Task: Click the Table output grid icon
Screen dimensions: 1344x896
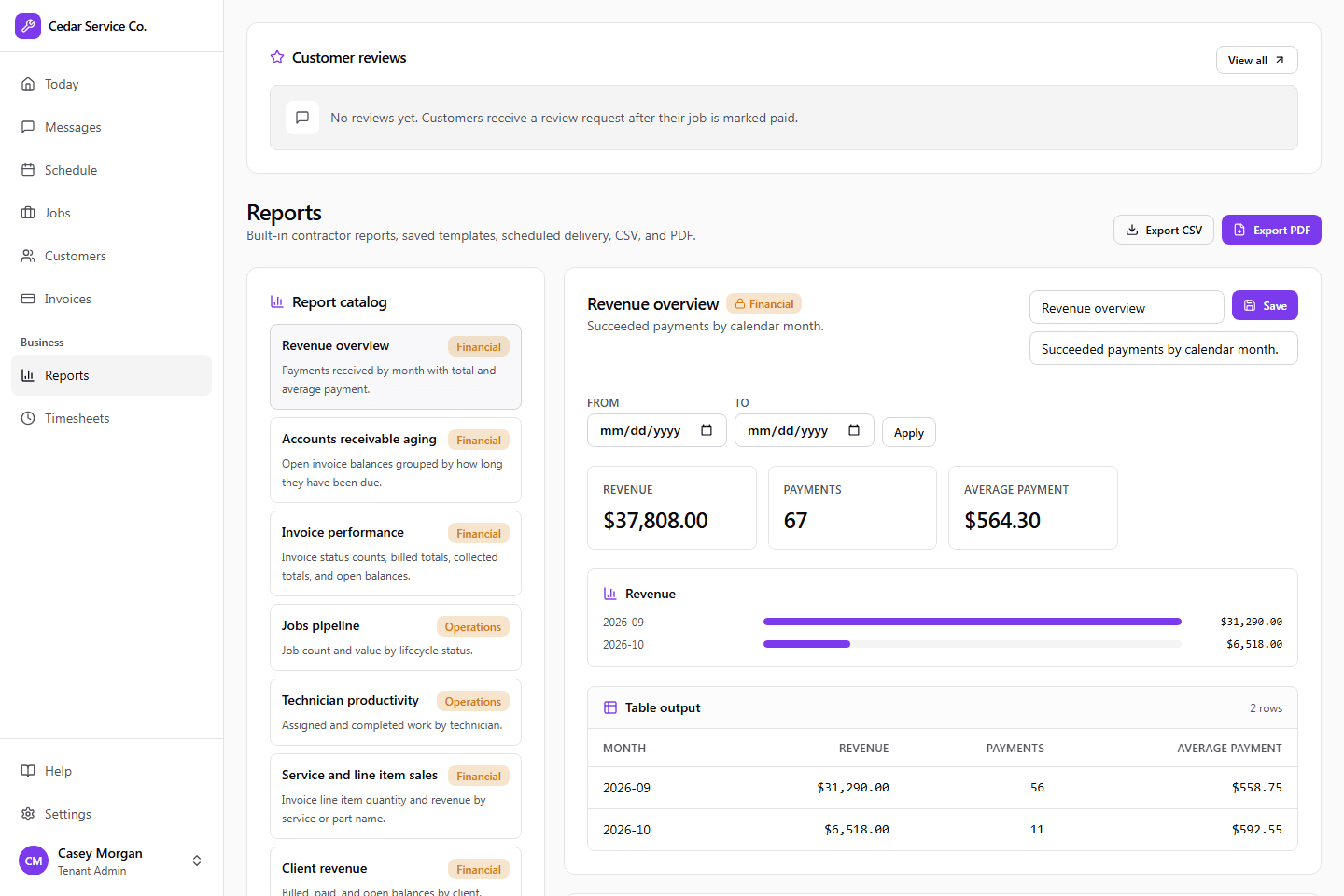Action: pos(610,707)
